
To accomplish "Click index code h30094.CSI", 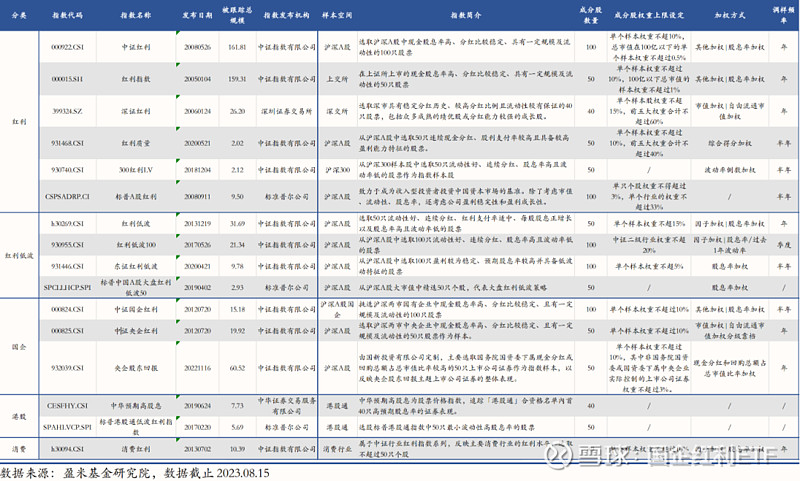I will pos(67,449).
